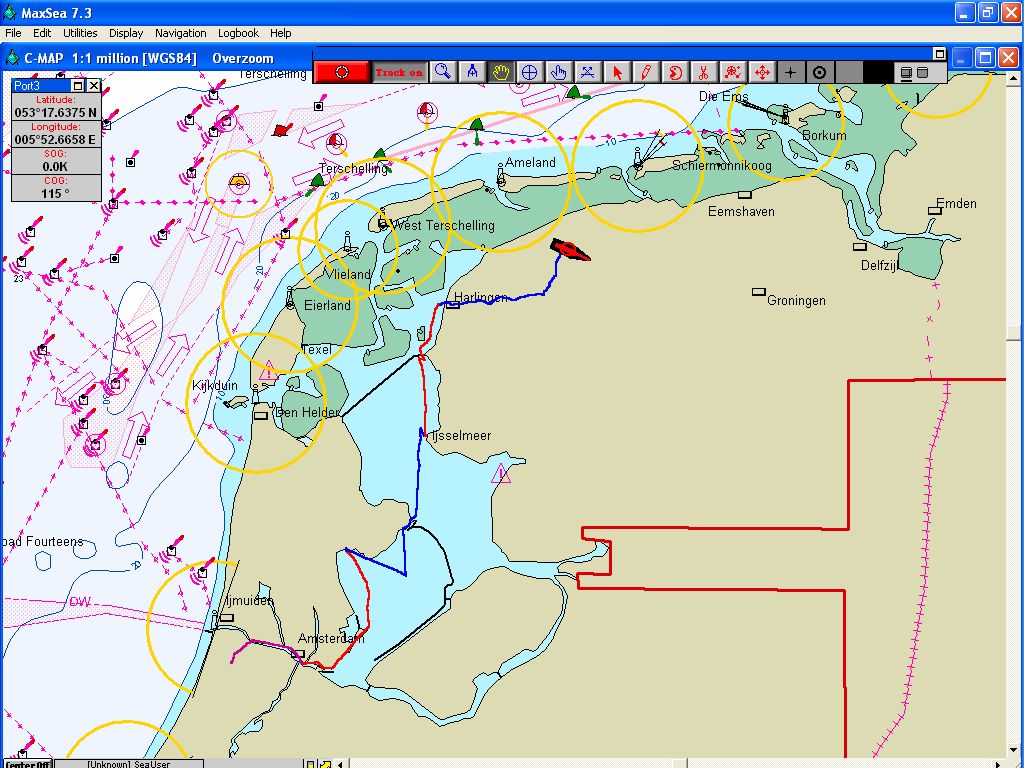Click the dual monitor display icon
This screenshot has height=768, width=1024.
click(914, 72)
